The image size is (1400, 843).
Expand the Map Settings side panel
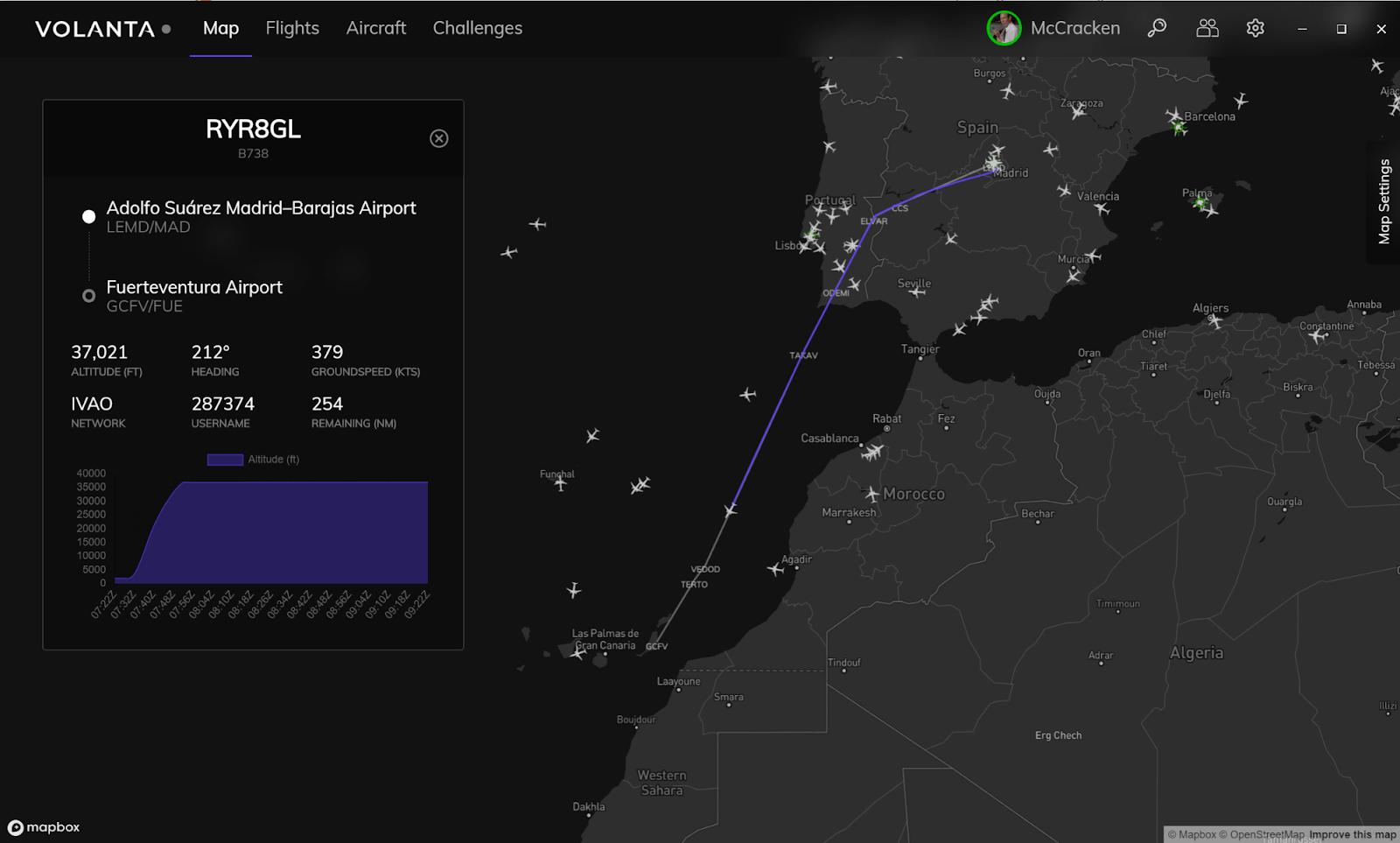pos(1383,201)
